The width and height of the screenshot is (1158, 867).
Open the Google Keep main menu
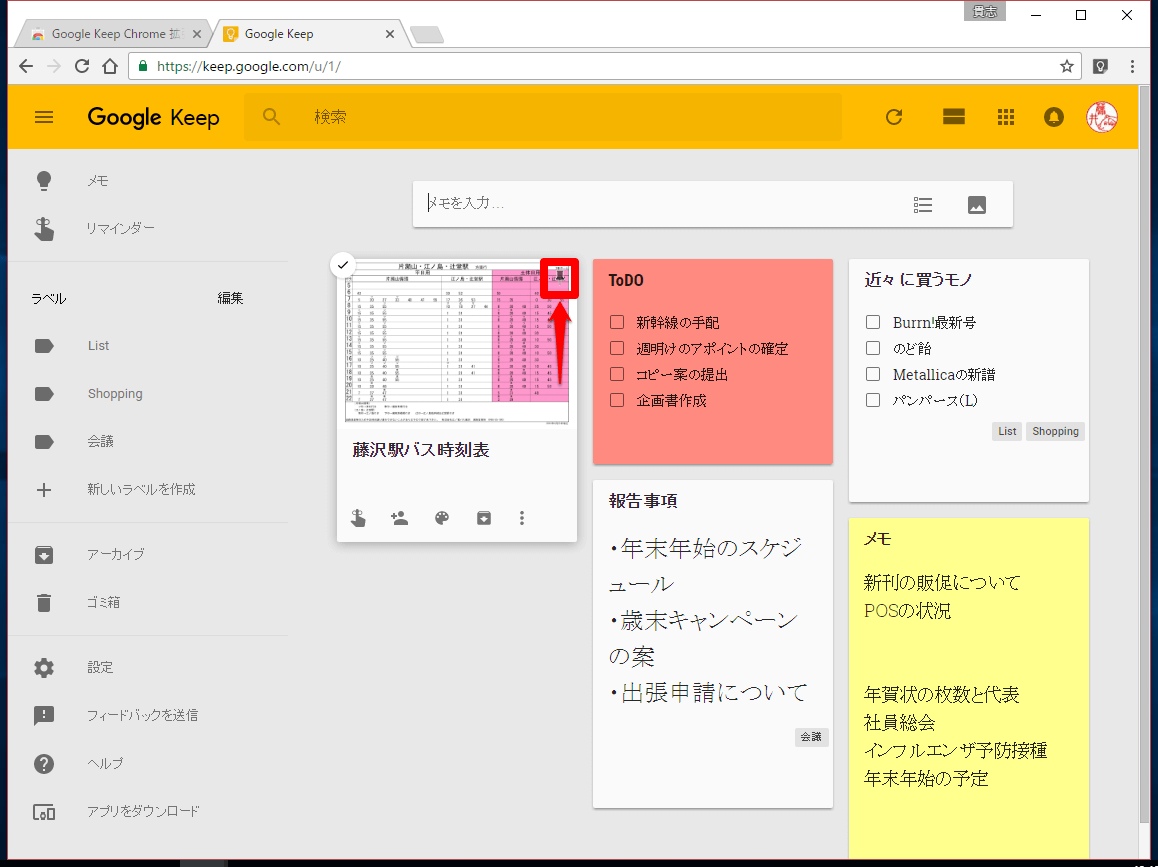[x=44, y=117]
